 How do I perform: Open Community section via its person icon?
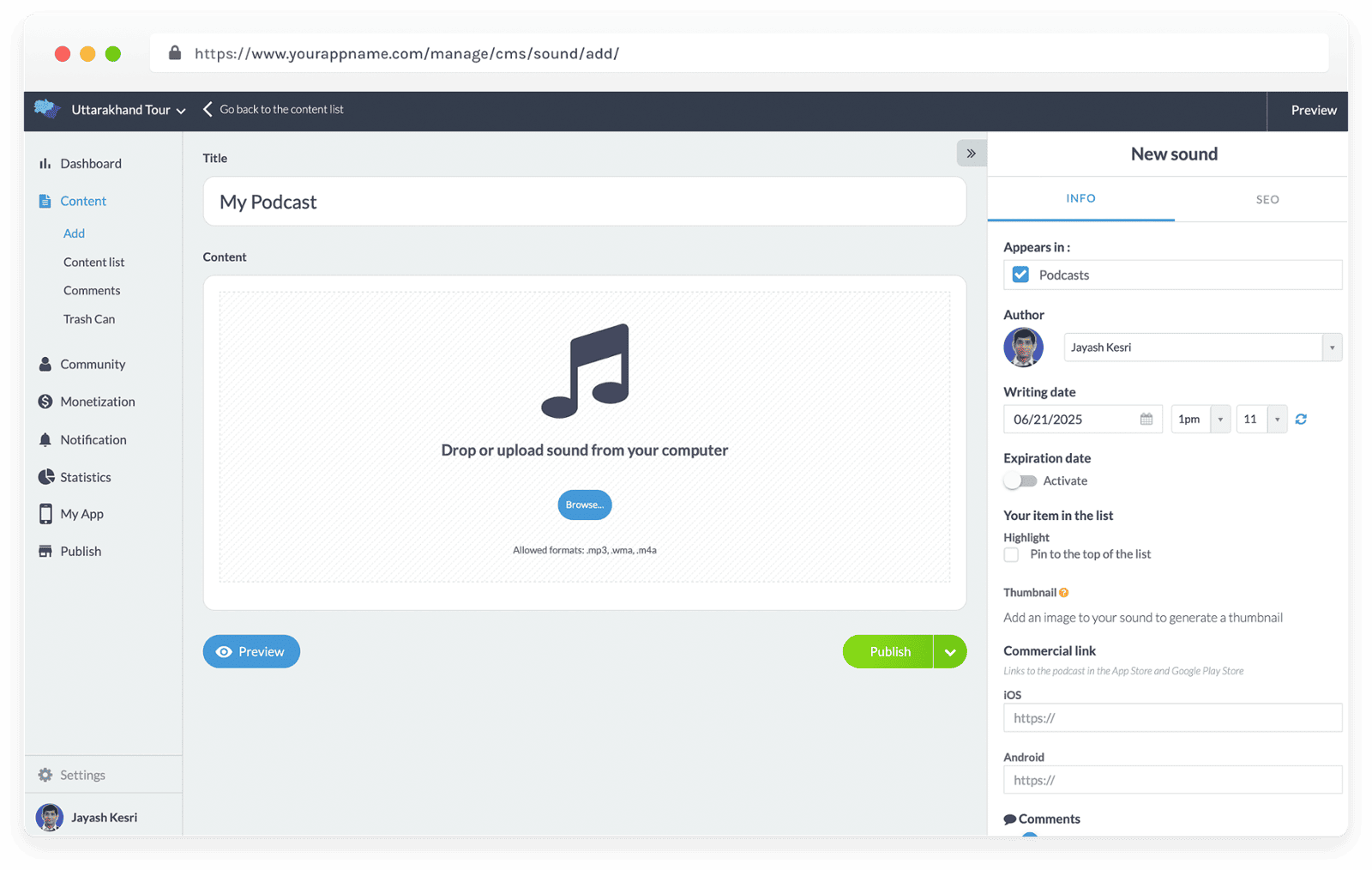coord(45,365)
